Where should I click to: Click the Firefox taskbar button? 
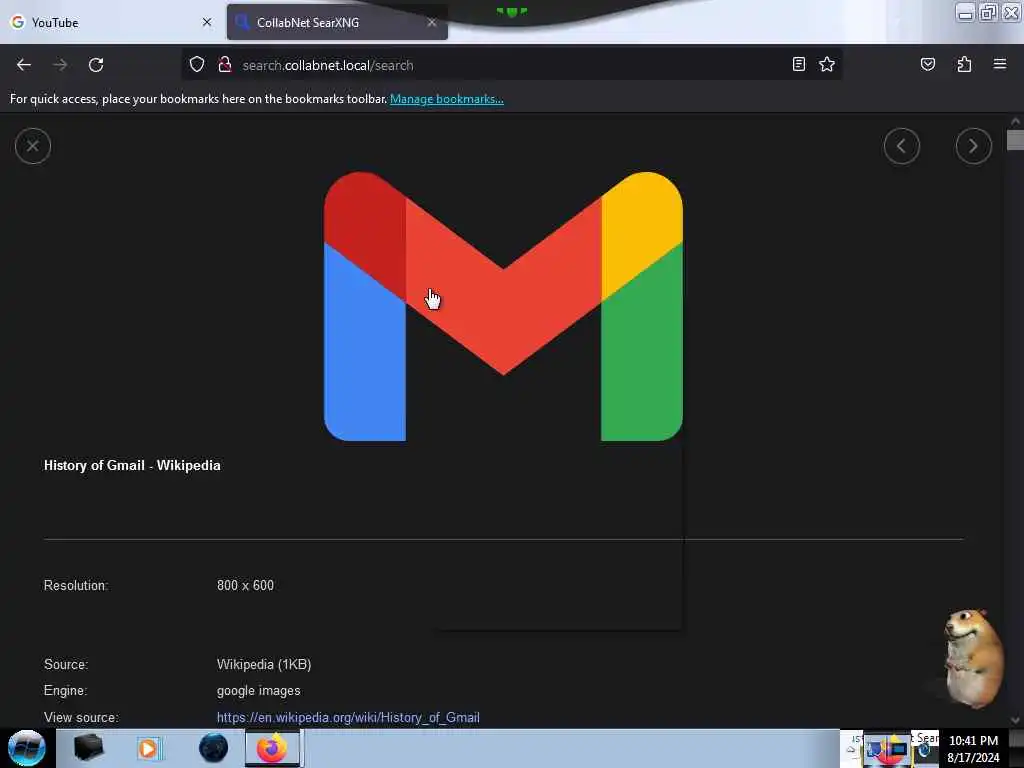tap(272, 748)
